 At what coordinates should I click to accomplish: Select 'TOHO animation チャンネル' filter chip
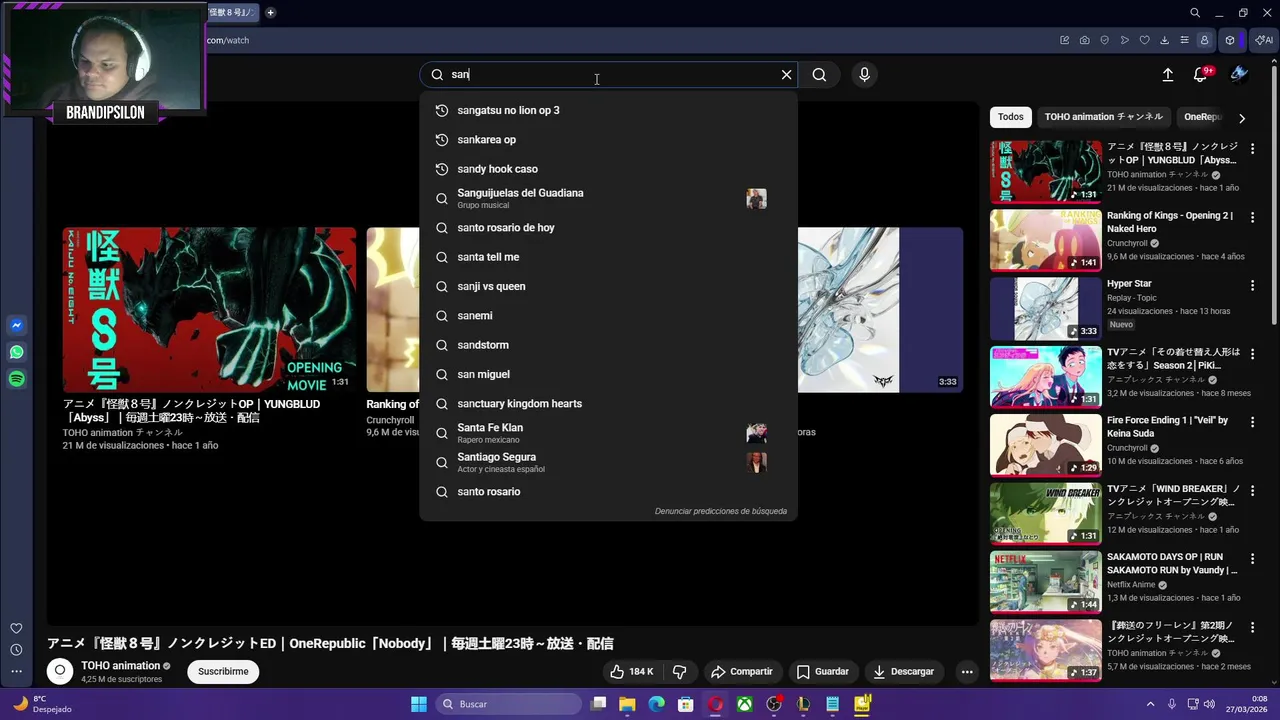click(1104, 117)
